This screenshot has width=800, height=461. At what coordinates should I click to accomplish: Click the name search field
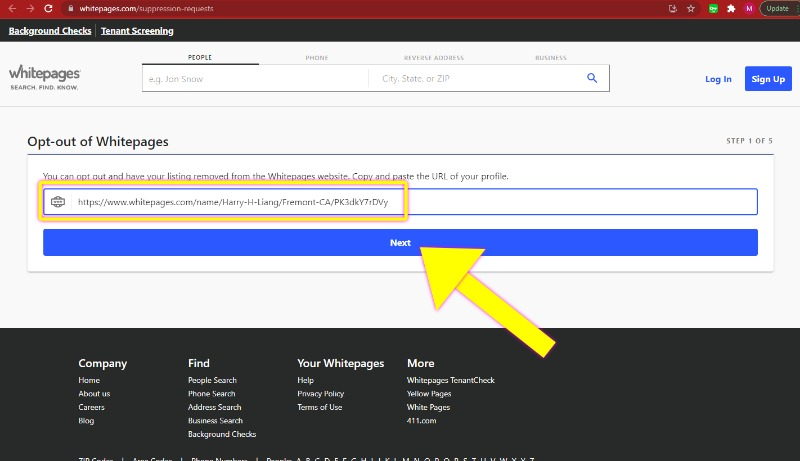pyautogui.click(x=255, y=79)
